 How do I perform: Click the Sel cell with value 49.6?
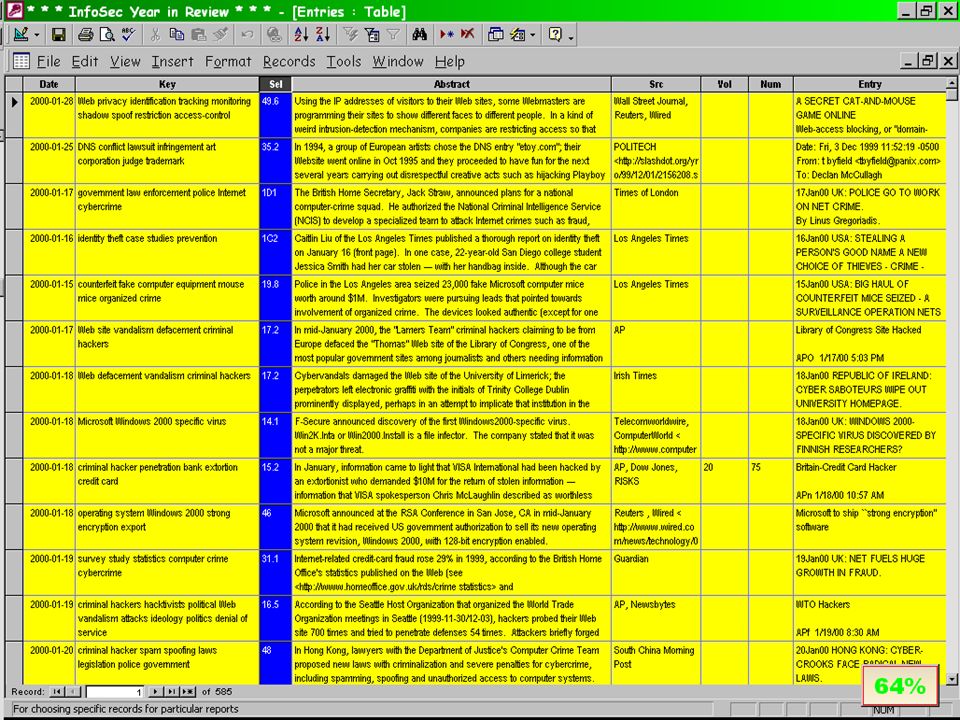pos(276,115)
